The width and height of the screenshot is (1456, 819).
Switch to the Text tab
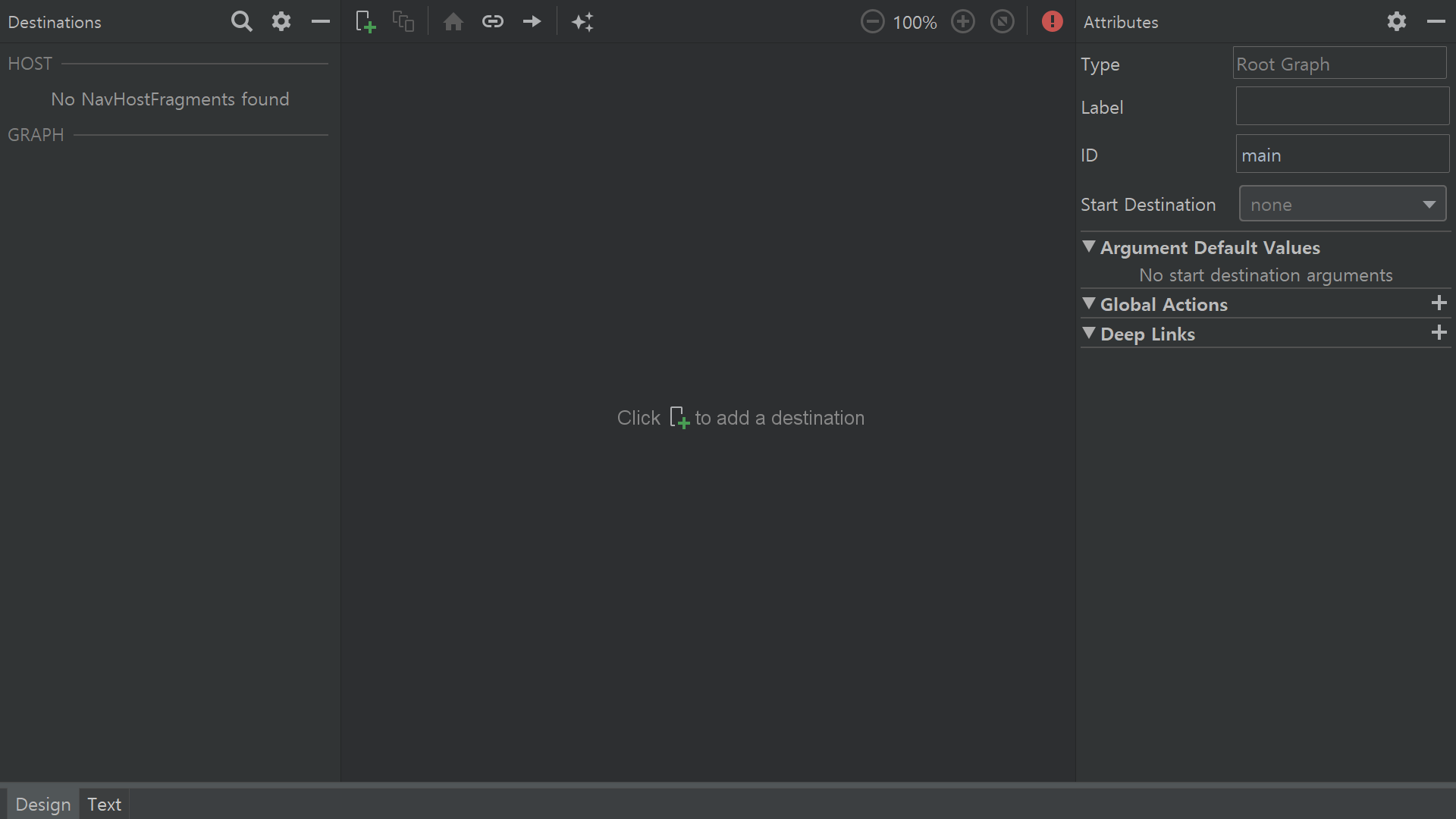pos(104,804)
